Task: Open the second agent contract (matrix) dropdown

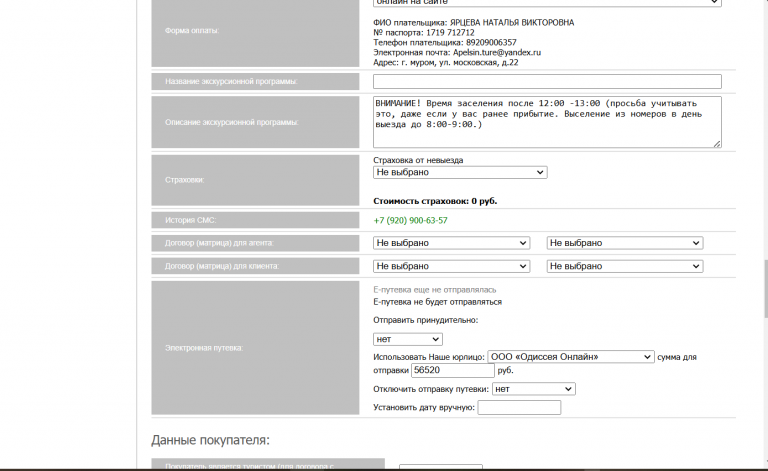Action: pos(624,243)
